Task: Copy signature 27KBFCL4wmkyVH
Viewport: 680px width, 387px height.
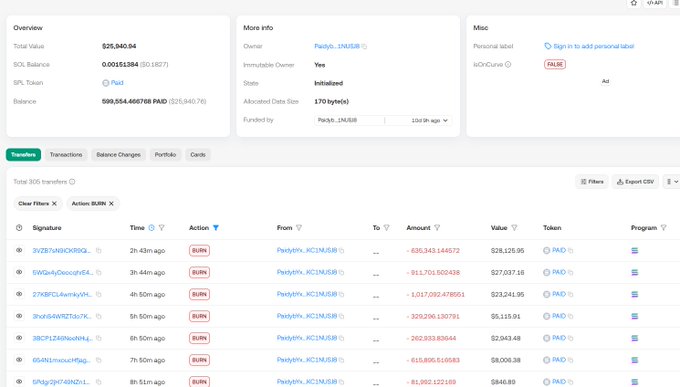Action: [98, 295]
